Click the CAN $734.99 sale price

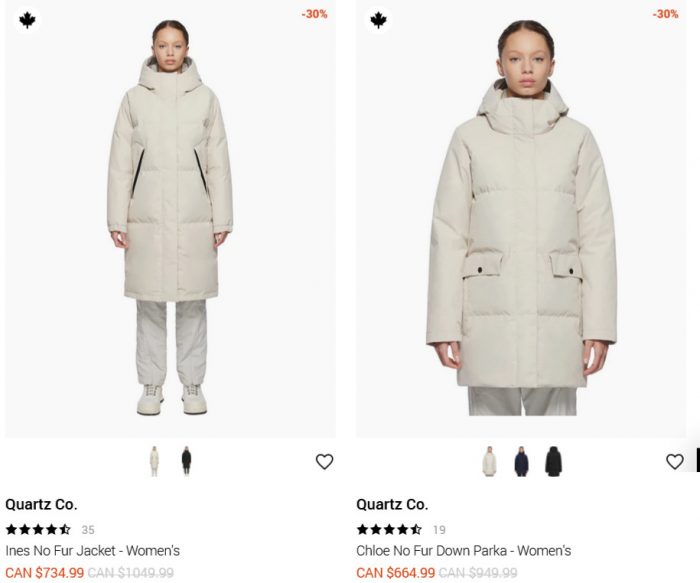coord(45,573)
